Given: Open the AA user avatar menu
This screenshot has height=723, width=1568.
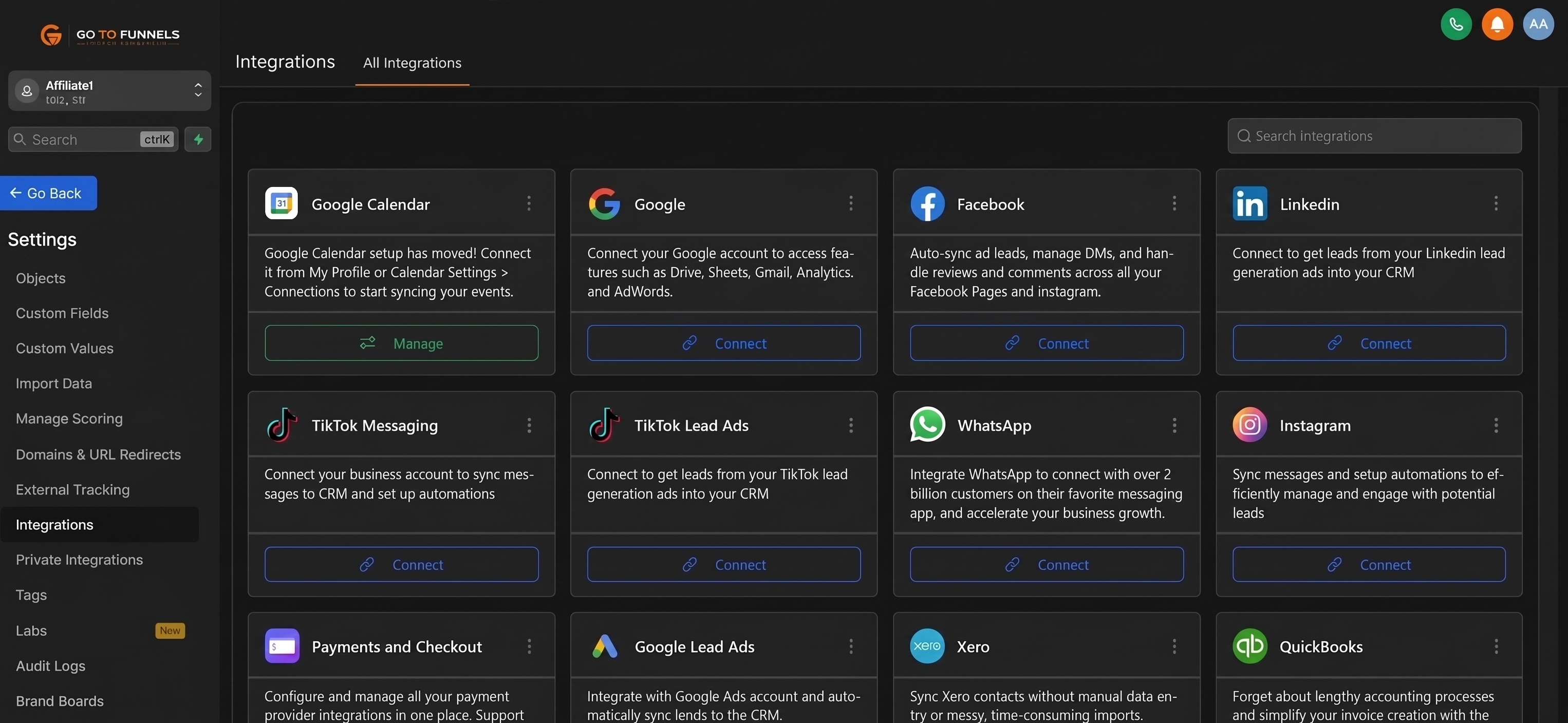Looking at the screenshot, I should click(1538, 24).
